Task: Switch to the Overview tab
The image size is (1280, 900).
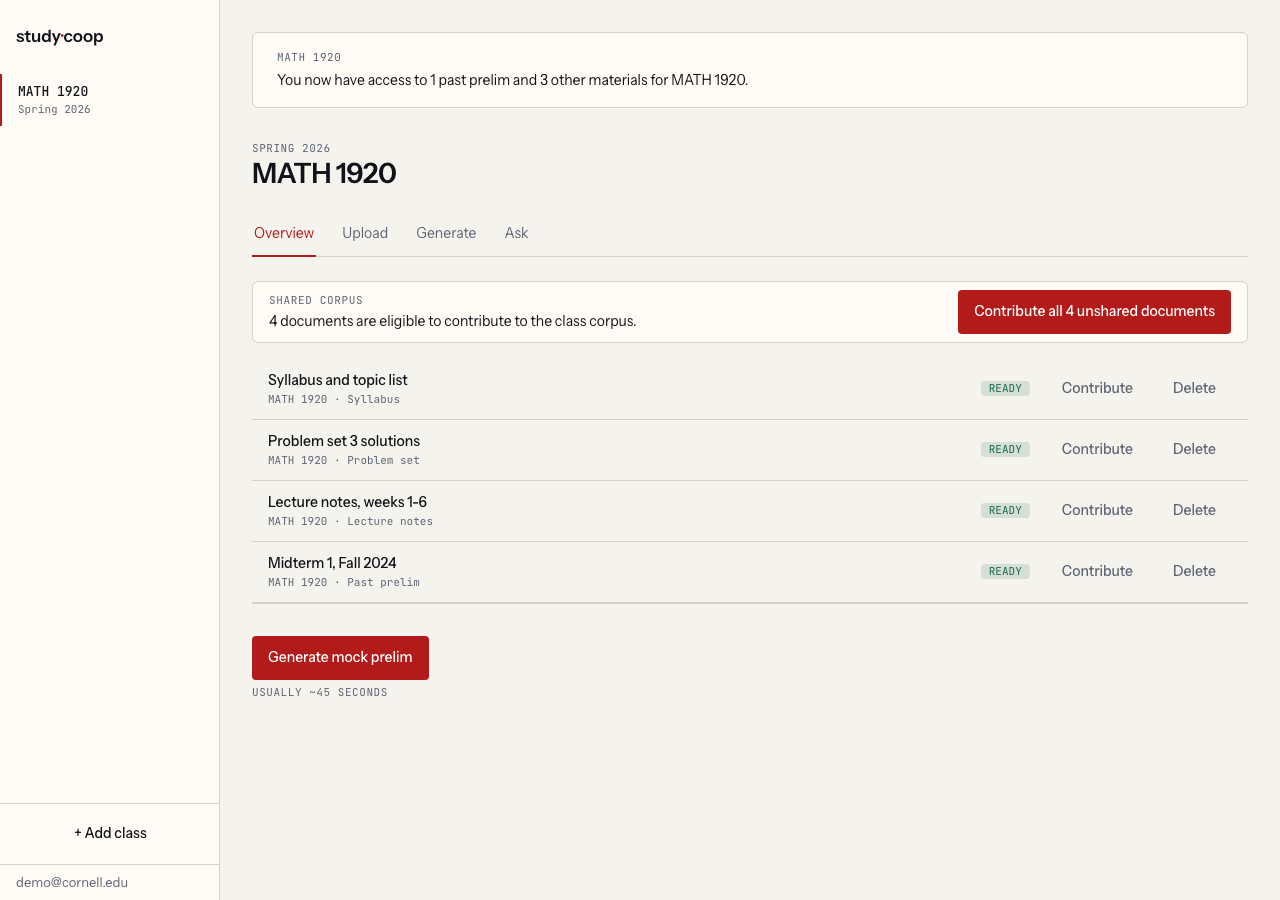Action: [284, 233]
